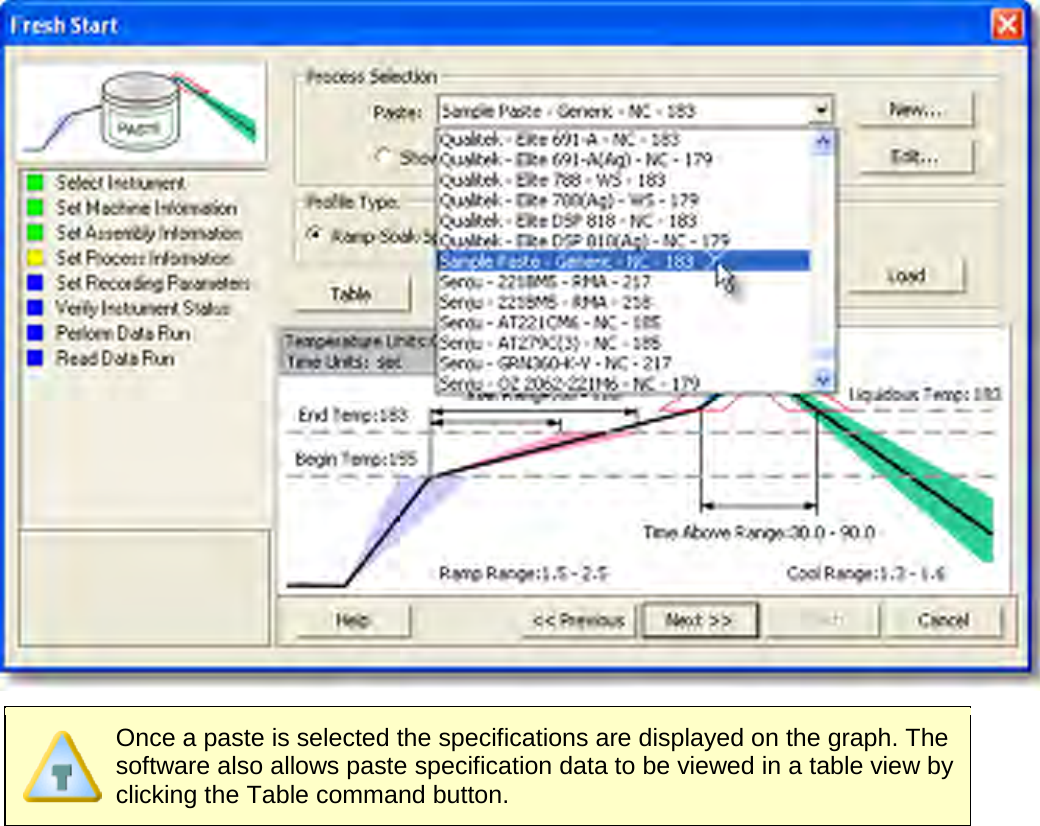Screen dimensions: 1040x826
Task: Click the paste list scroll down arrow
Action: click(x=822, y=379)
